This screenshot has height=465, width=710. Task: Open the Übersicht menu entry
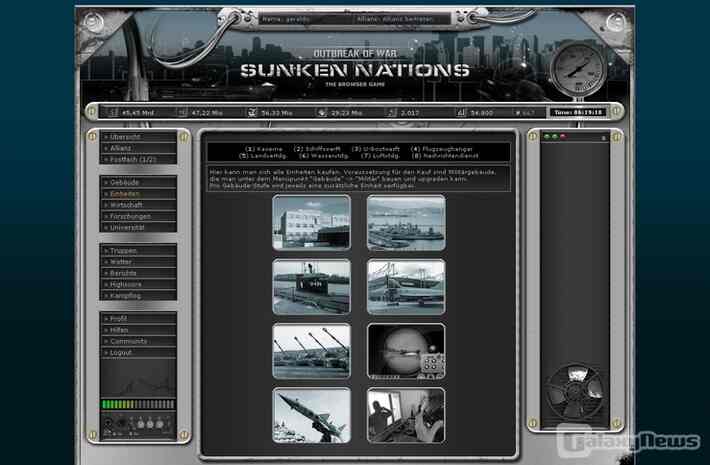(138, 137)
